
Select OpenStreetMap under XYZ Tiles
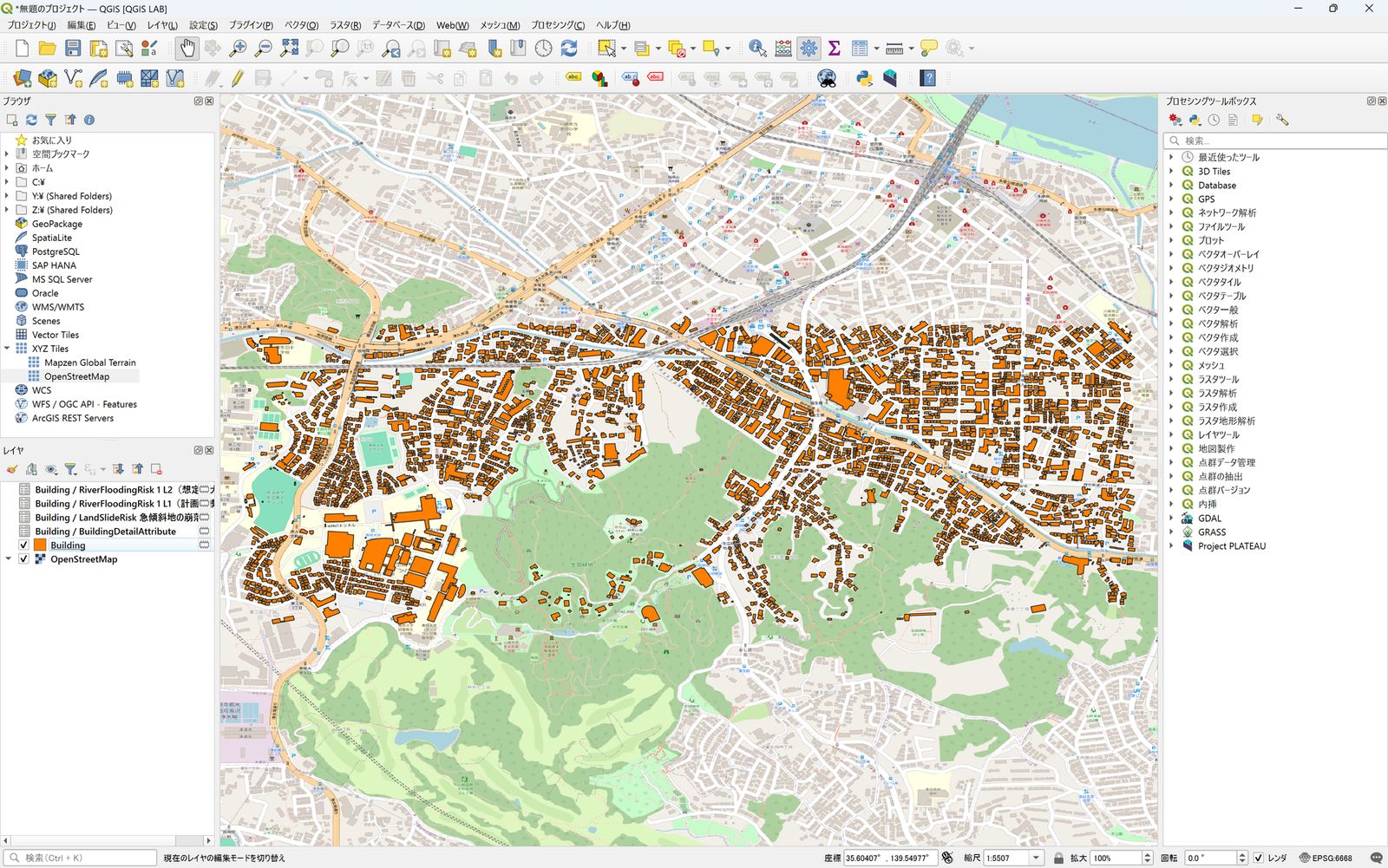[x=76, y=376]
